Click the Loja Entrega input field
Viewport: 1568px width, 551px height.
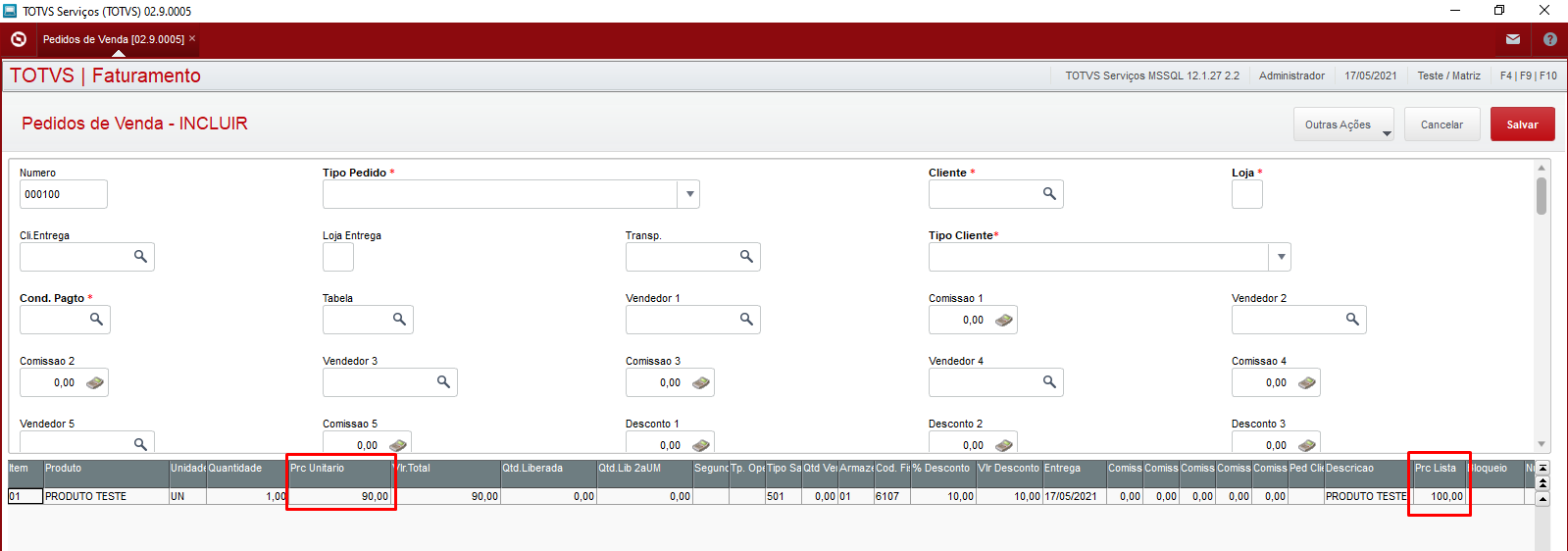point(338,257)
